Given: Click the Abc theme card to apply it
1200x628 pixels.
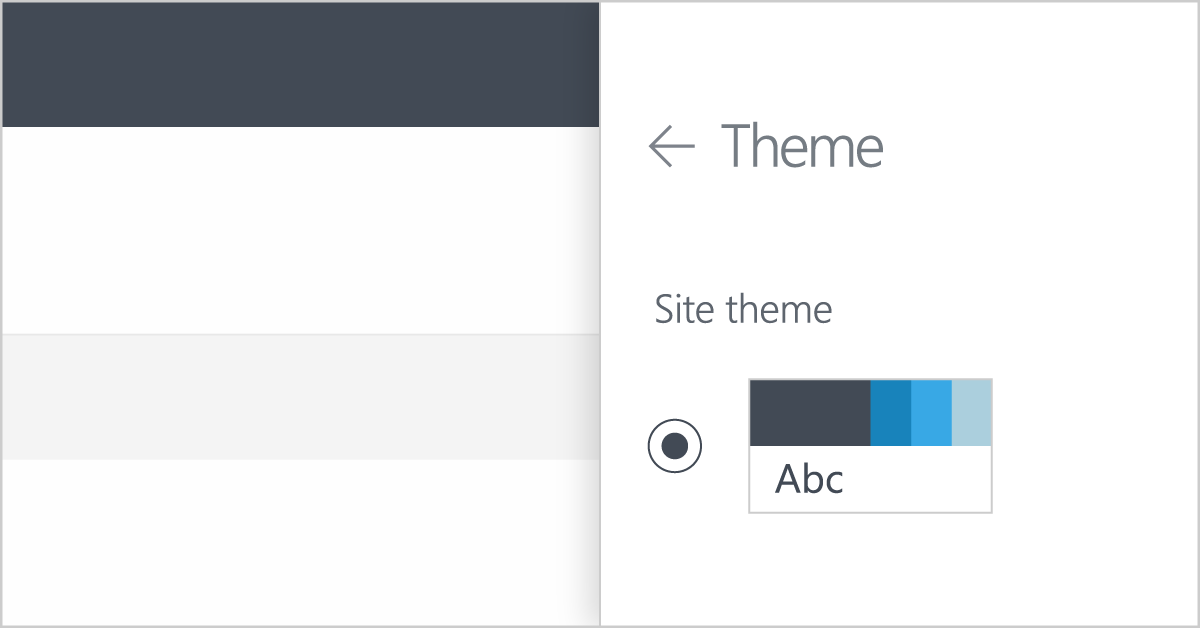Looking at the screenshot, I should point(870,446).
